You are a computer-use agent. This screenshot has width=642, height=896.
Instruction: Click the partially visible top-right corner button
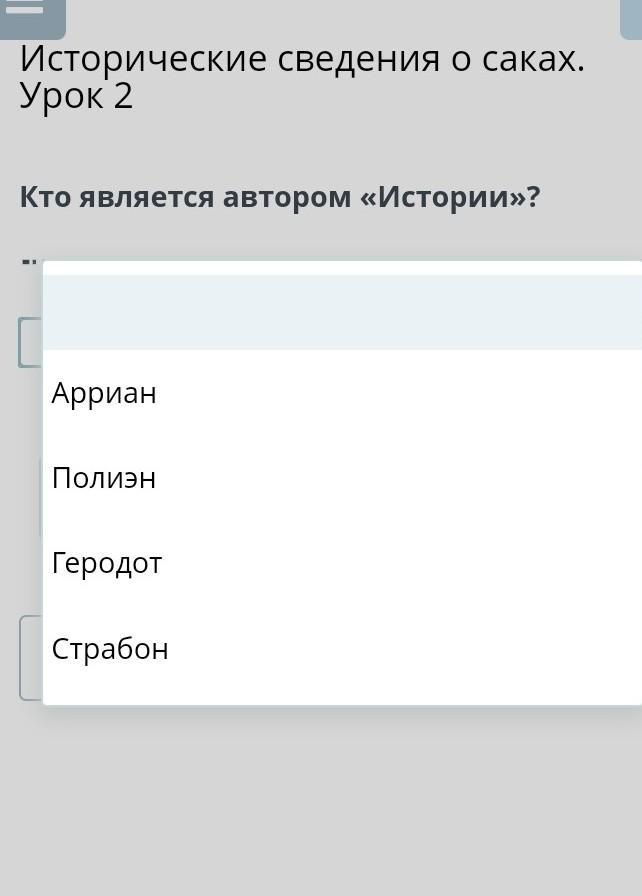[630, 15]
